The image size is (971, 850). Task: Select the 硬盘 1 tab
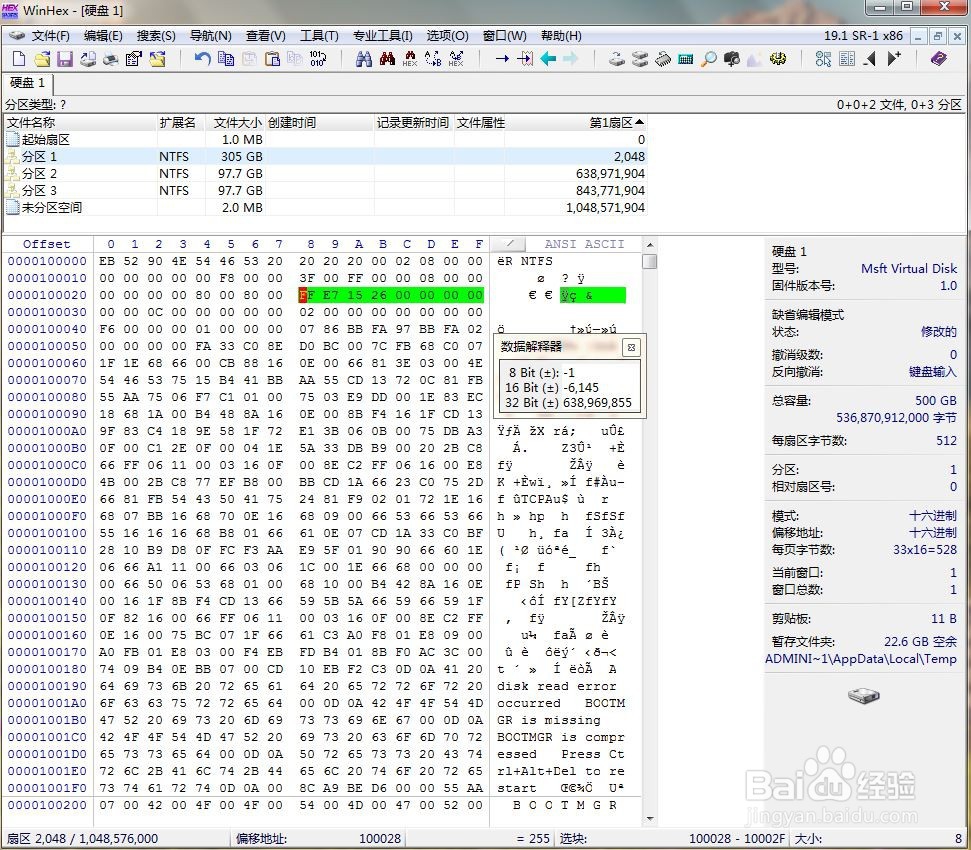[x=27, y=82]
